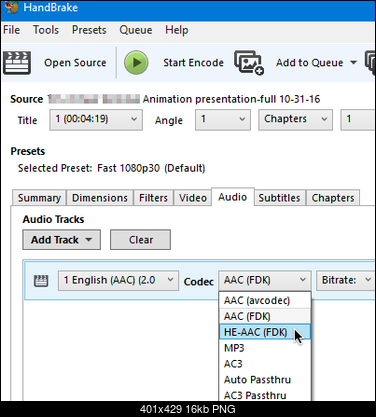Open the Tools menu
This screenshot has height=417, width=376.
pos(46,30)
